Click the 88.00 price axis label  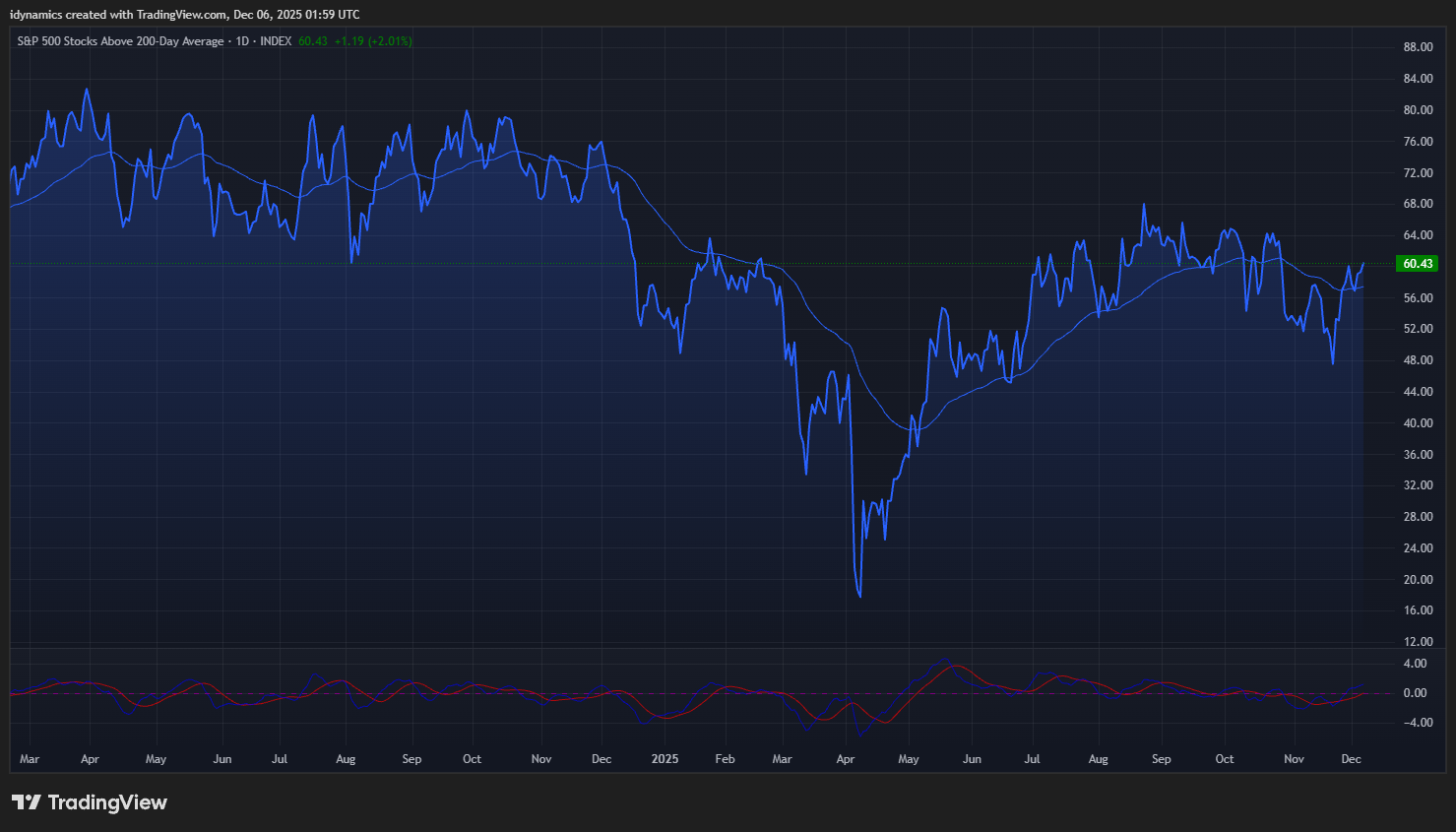coord(1418,47)
